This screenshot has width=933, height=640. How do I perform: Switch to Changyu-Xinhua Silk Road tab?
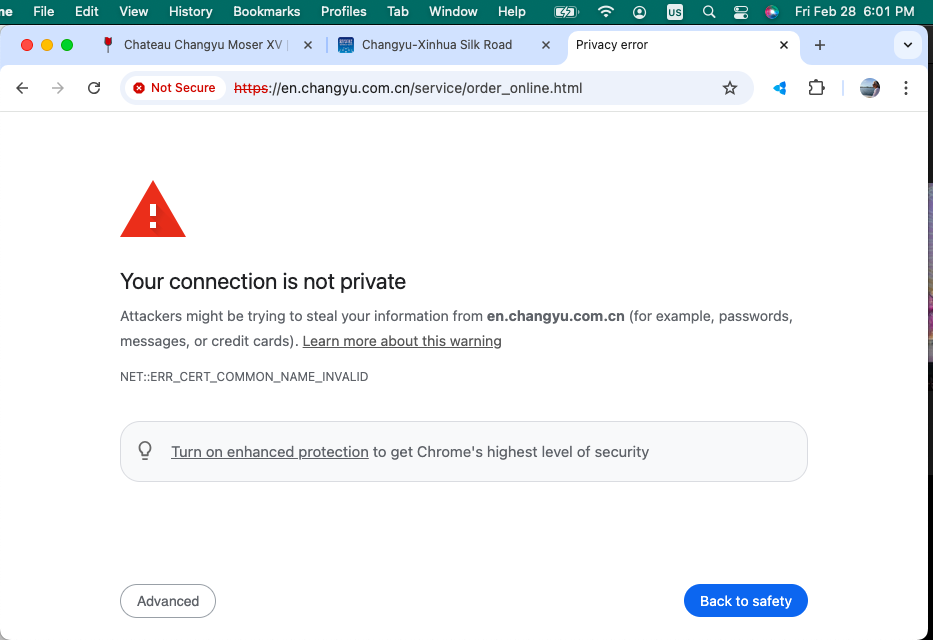(436, 45)
